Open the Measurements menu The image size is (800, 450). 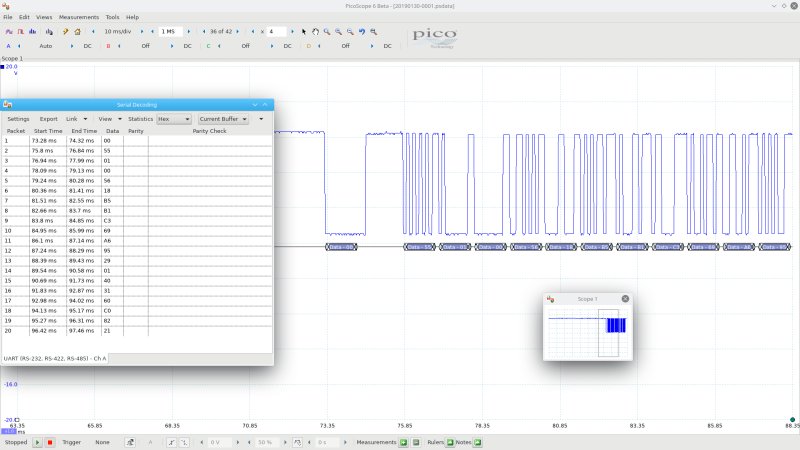pos(79,17)
